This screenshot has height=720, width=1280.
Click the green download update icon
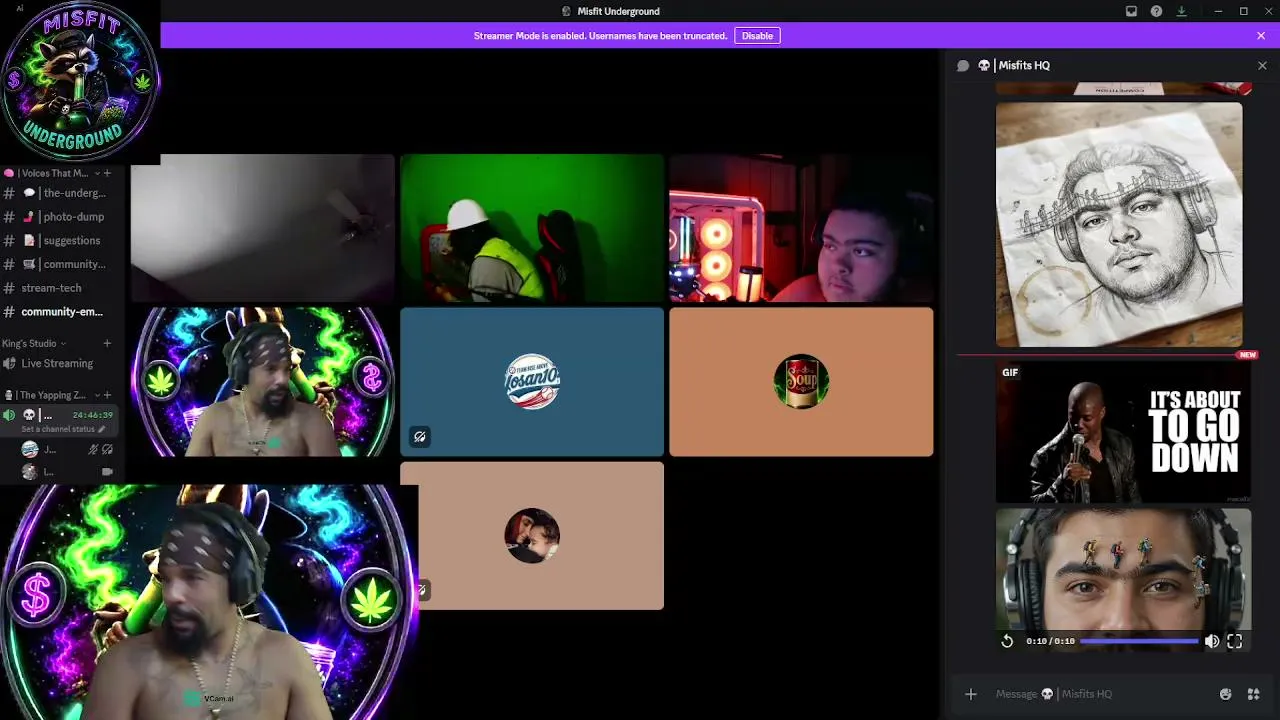coord(1181,11)
